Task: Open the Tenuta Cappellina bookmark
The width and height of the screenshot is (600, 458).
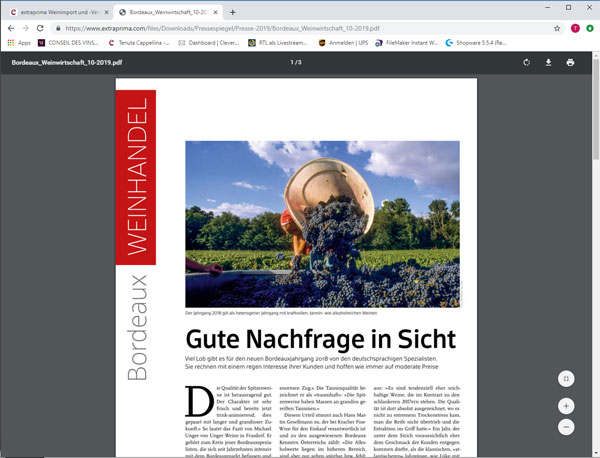Action: tap(139, 43)
